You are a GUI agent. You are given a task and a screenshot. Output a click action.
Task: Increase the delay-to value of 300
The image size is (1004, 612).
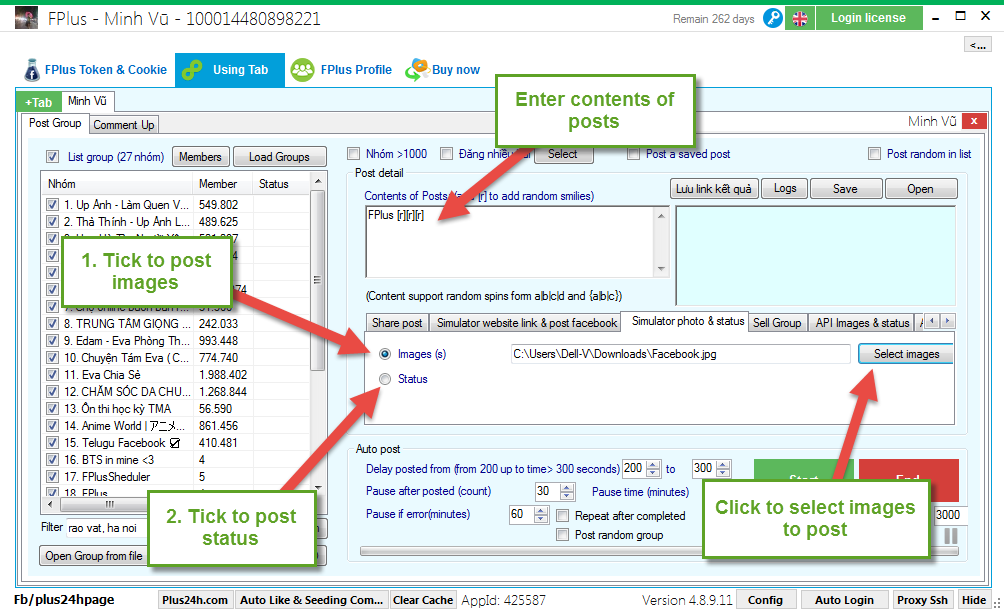pyautogui.click(x=723, y=465)
